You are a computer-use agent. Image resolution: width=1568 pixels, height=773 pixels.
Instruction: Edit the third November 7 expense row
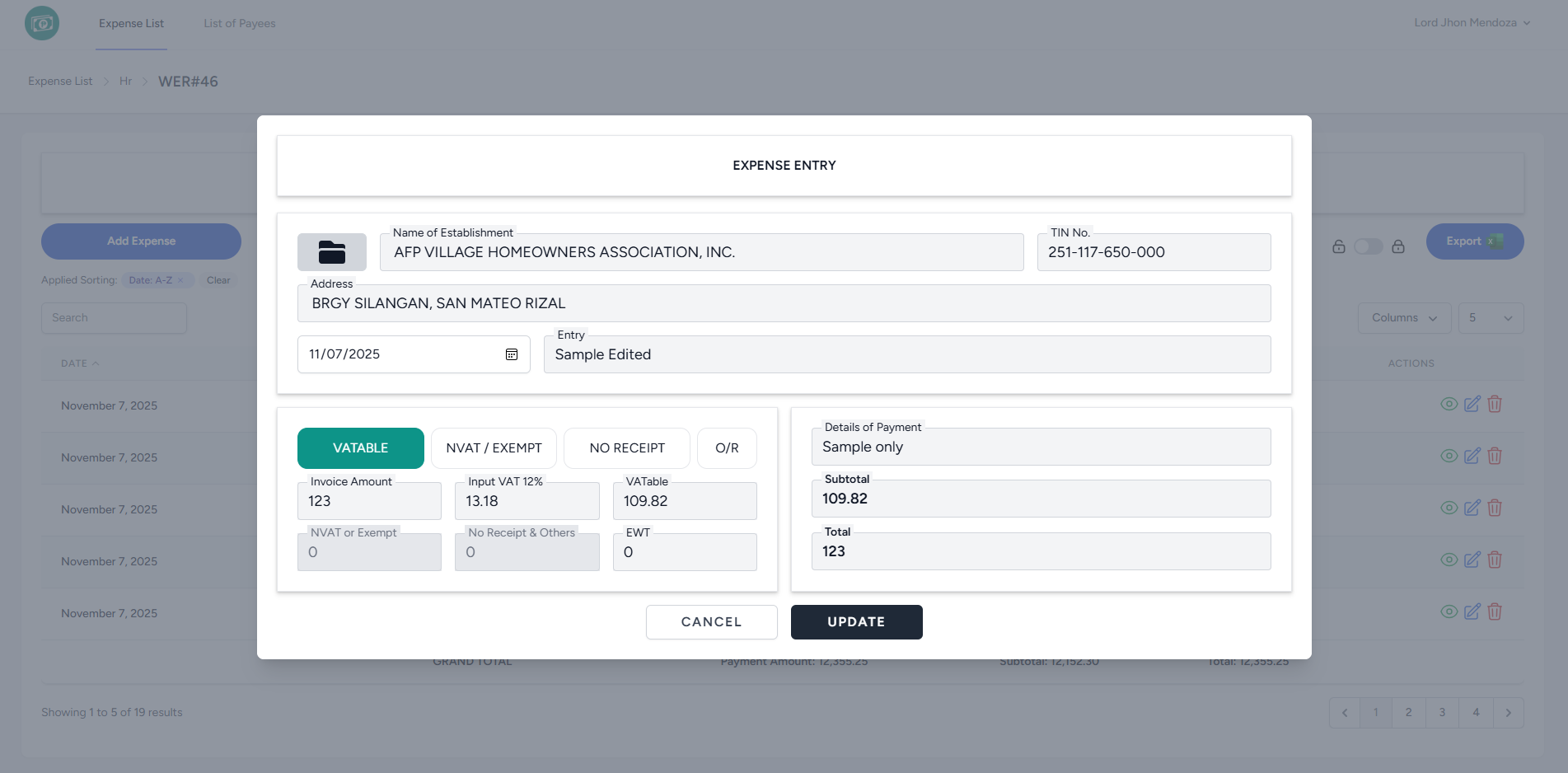pyautogui.click(x=1472, y=508)
